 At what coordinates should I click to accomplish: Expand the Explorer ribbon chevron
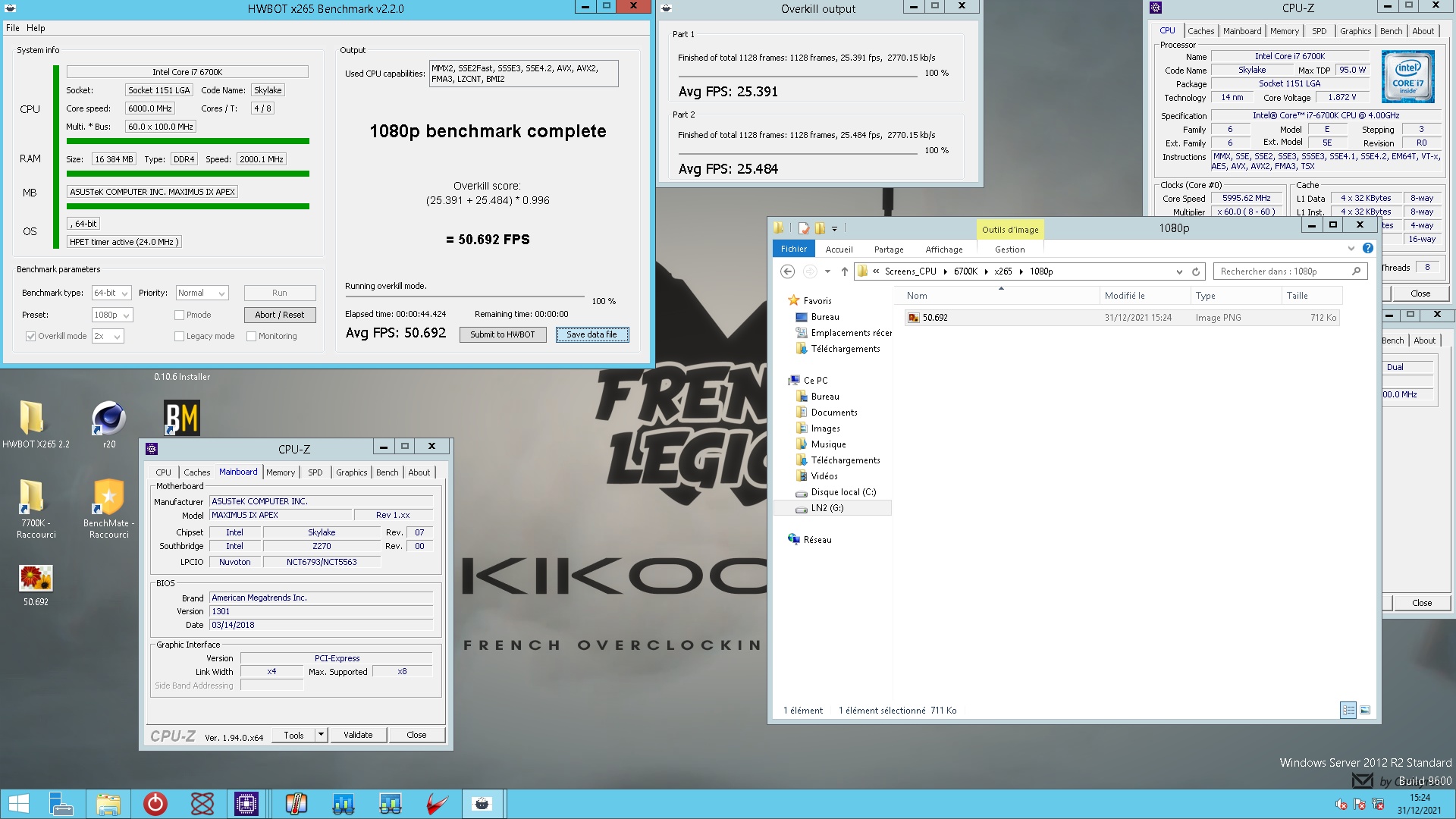pos(1351,249)
